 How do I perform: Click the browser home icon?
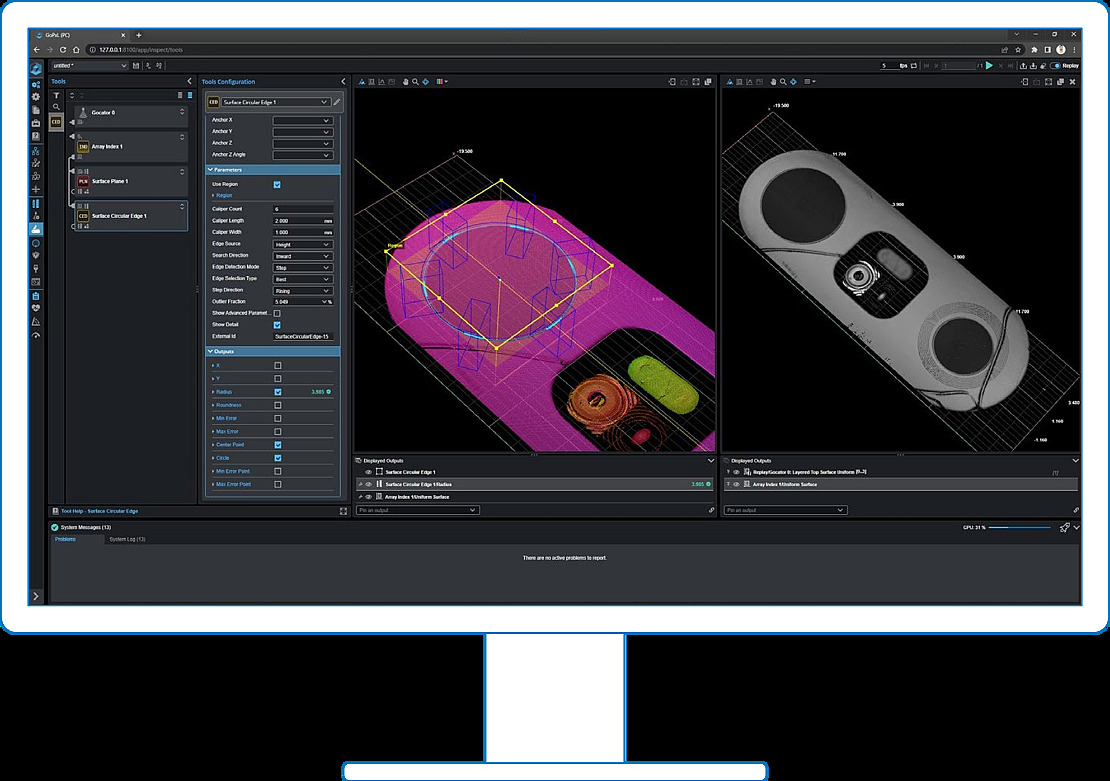pos(76,50)
